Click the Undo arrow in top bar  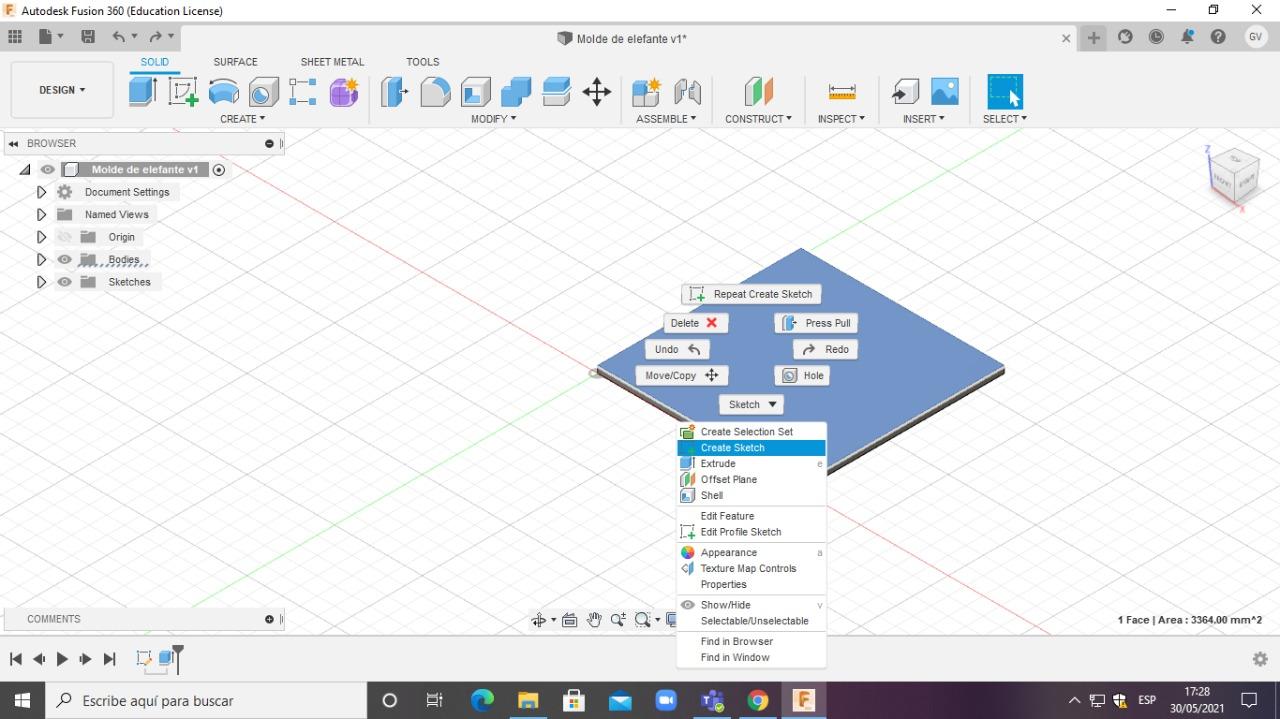119,37
